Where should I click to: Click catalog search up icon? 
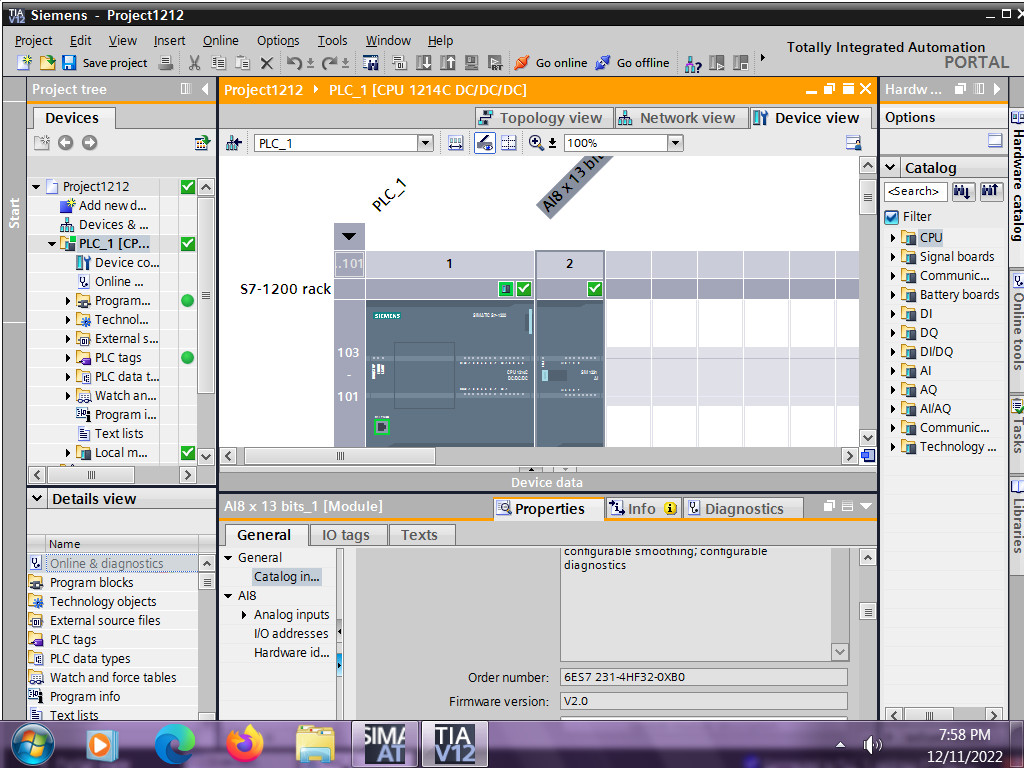991,191
